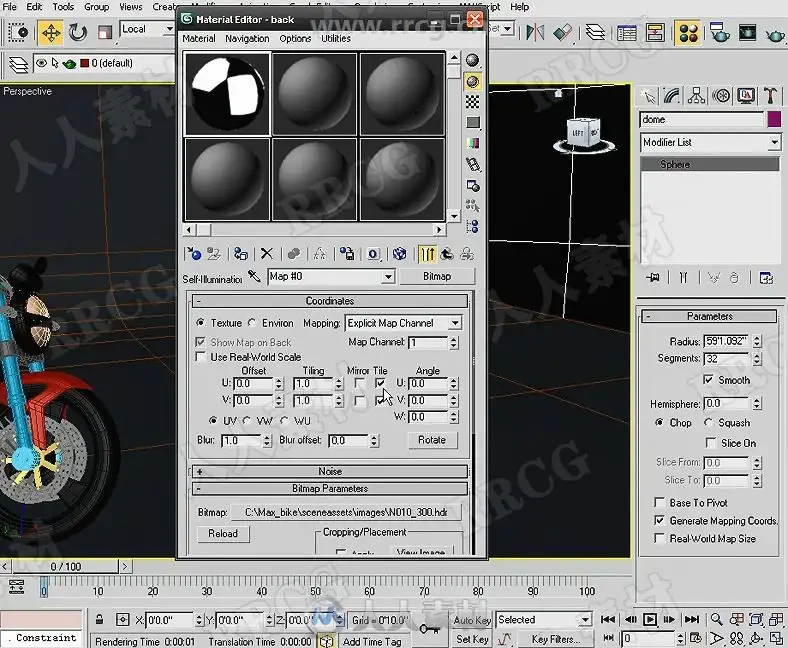The height and width of the screenshot is (648, 788).
Task: Toggle checkered Background for sample slot
Action: pyautogui.click(x=473, y=102)
